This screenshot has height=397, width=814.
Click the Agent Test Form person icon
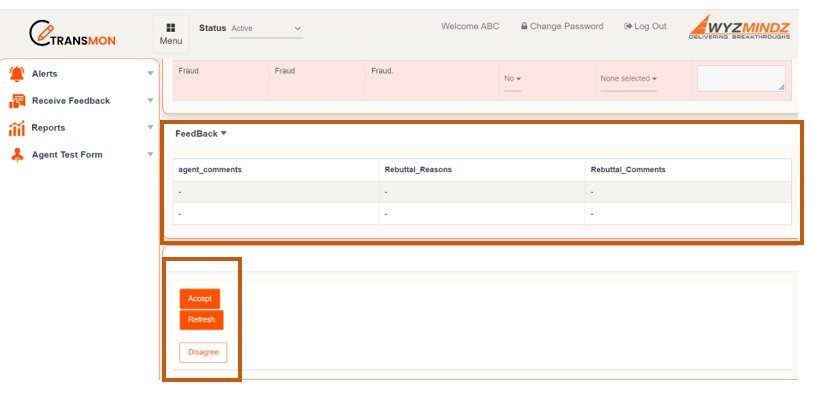tap(17, 155)
